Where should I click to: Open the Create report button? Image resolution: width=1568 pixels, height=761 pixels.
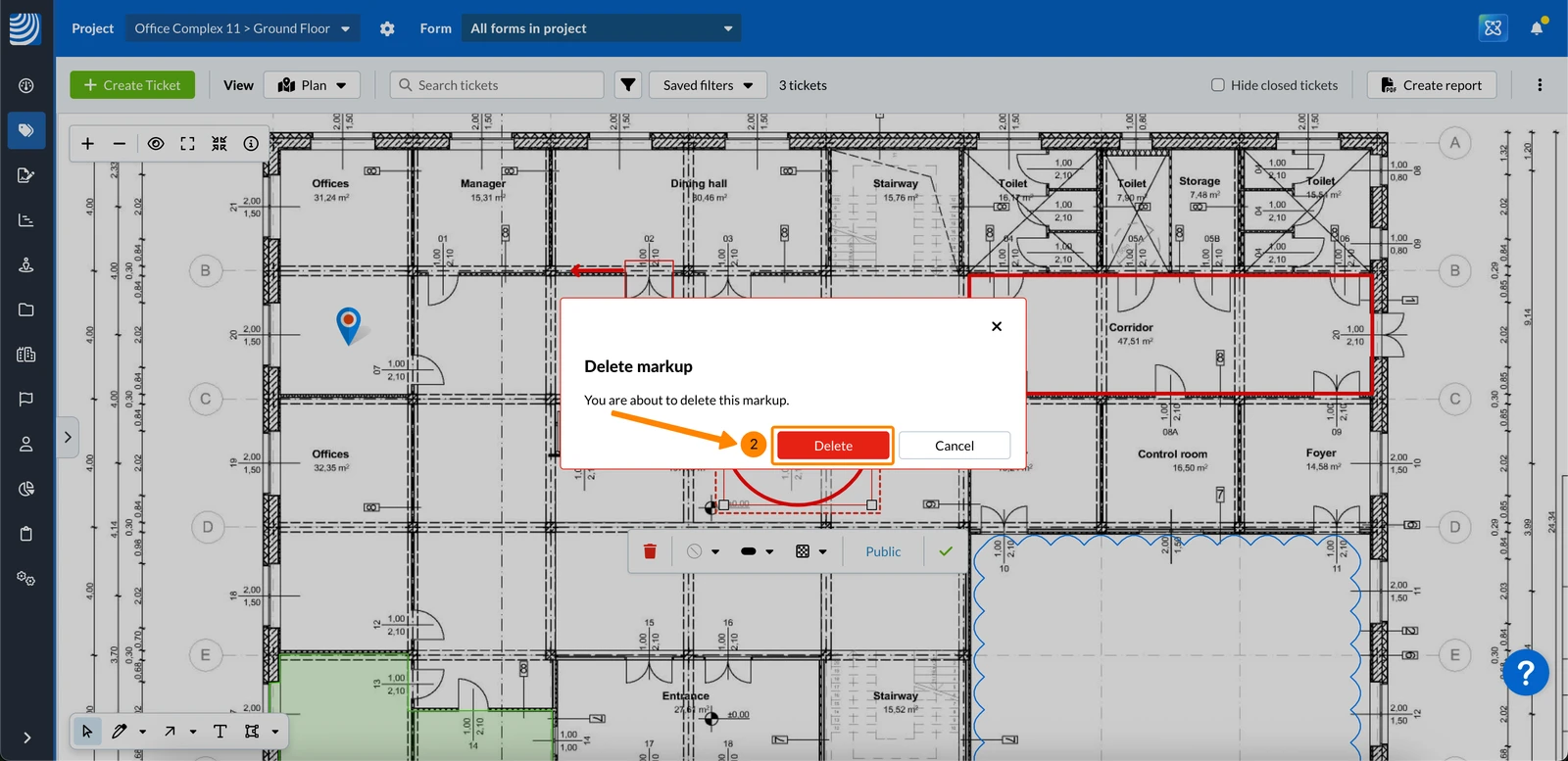click(1431, 85)
